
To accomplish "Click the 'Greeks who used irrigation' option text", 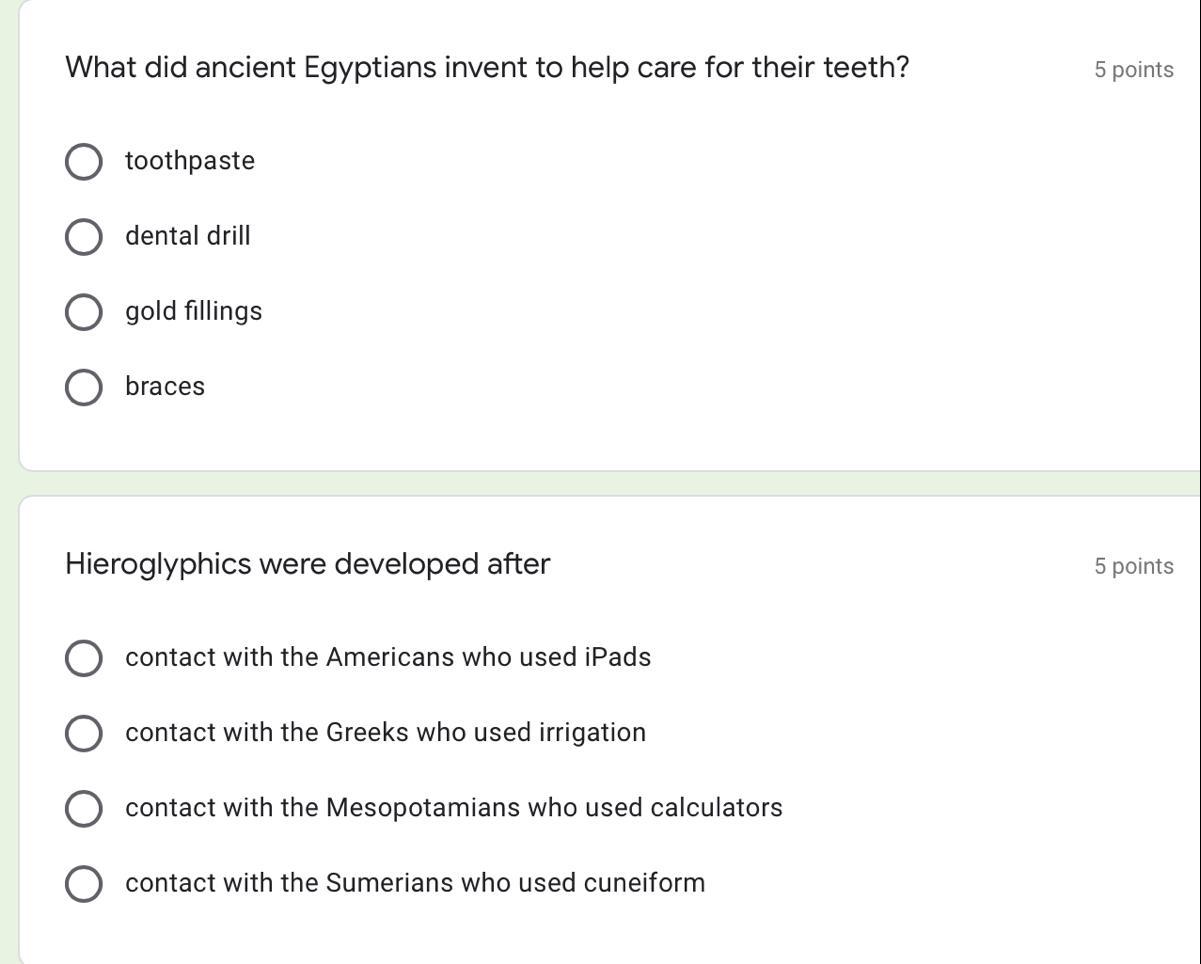I will click(x=386, y=732).
